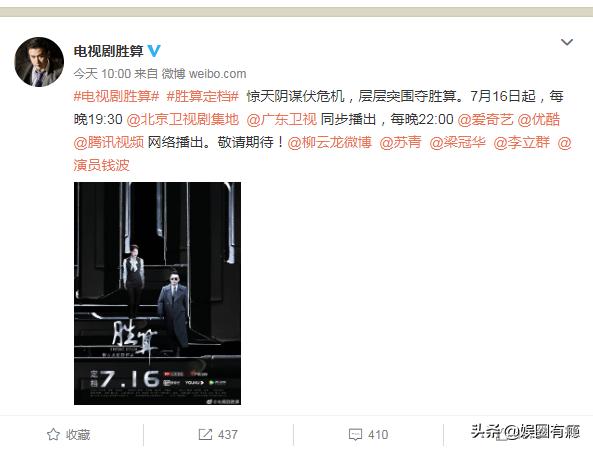This screenshot has width=593, height=452.
Task: Visit the @柳云龙微博 profile mention
Action: [330, 143]
